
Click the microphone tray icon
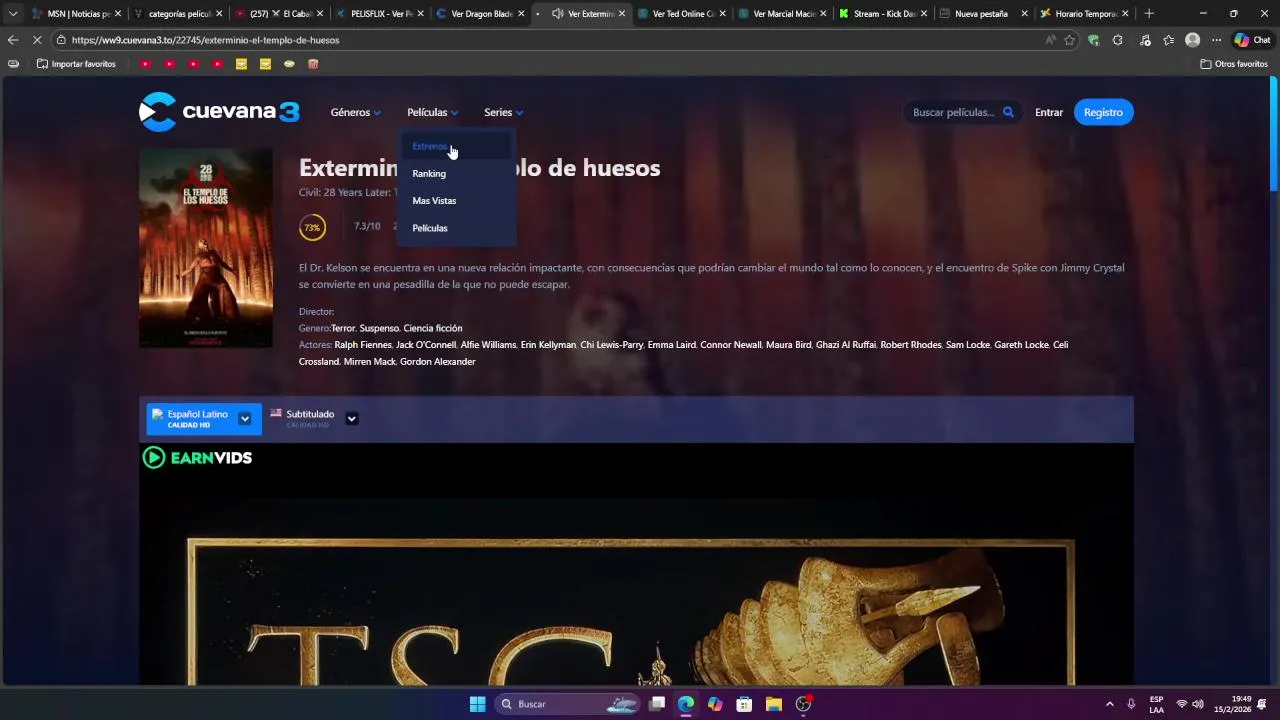pyautogui.click(x=1131, y=704)
